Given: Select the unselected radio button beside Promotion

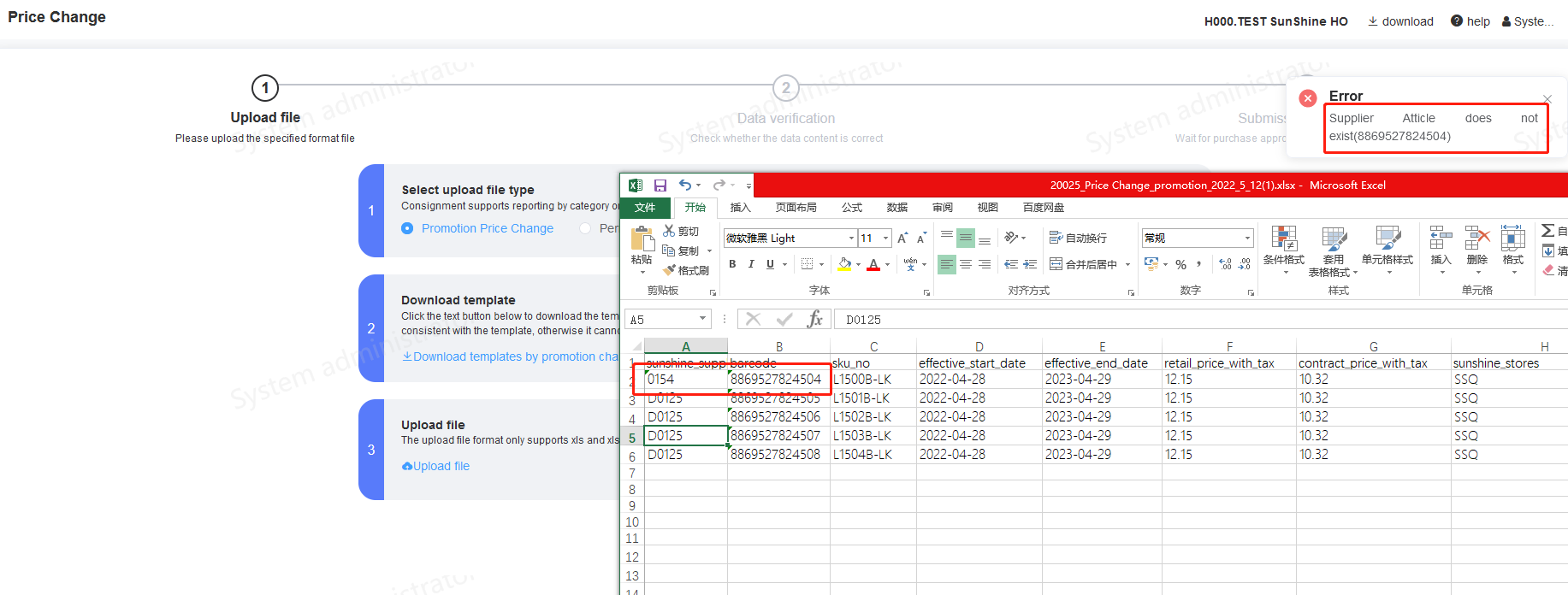Looking at the screenshot, I should coord(585,228).
